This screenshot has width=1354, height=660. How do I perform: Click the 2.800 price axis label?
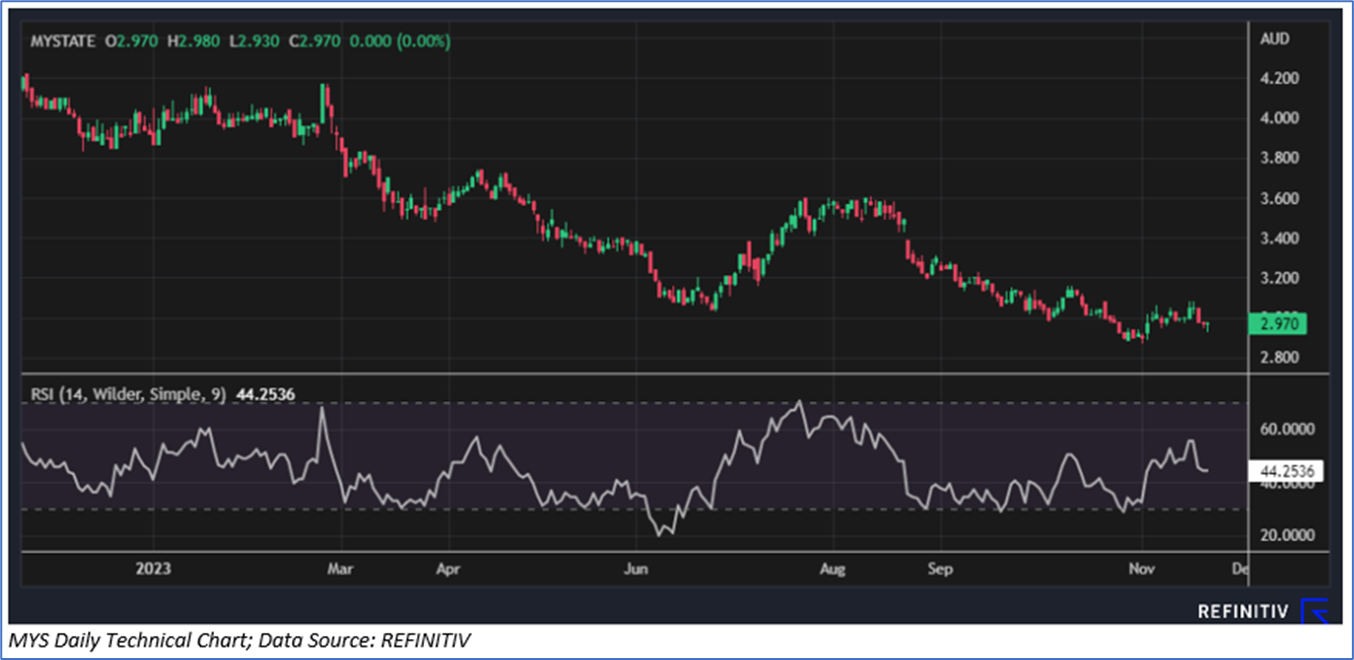(x=1281, y=358)
